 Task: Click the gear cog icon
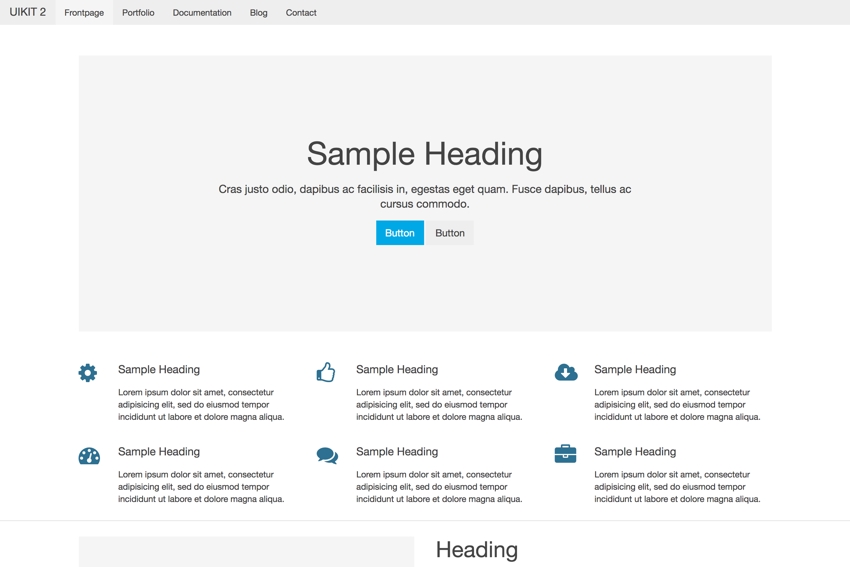point(87,372)
